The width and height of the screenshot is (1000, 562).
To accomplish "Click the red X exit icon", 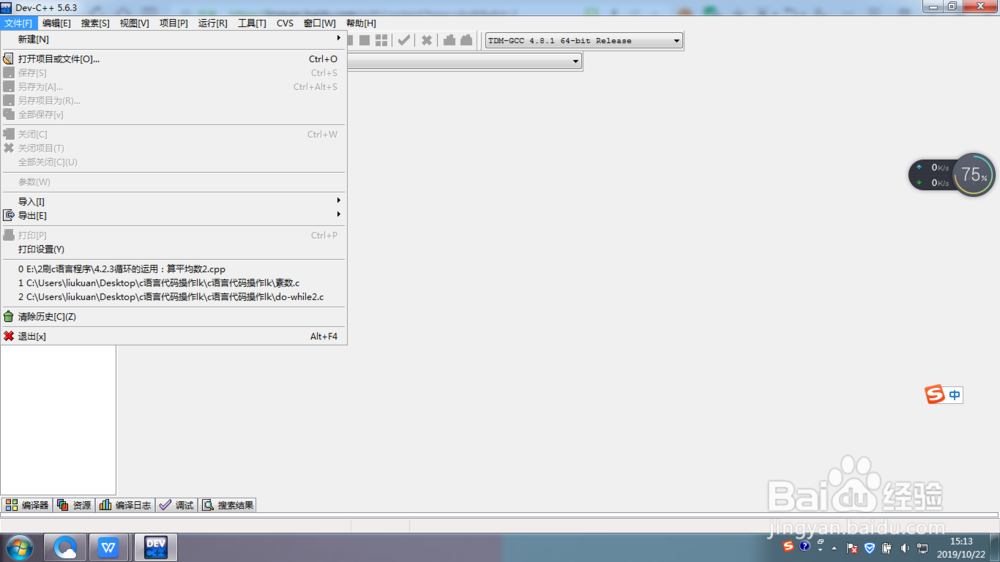I will tap(8, 336).
